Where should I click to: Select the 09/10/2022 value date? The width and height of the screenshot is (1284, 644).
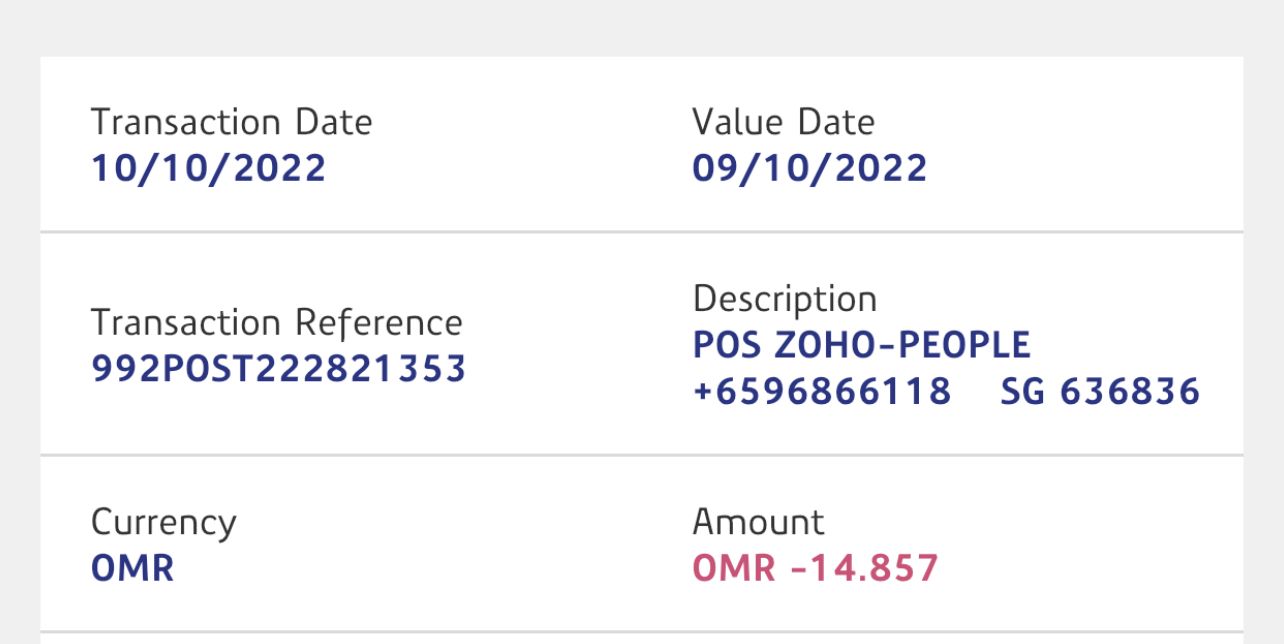tap(809, 168)
